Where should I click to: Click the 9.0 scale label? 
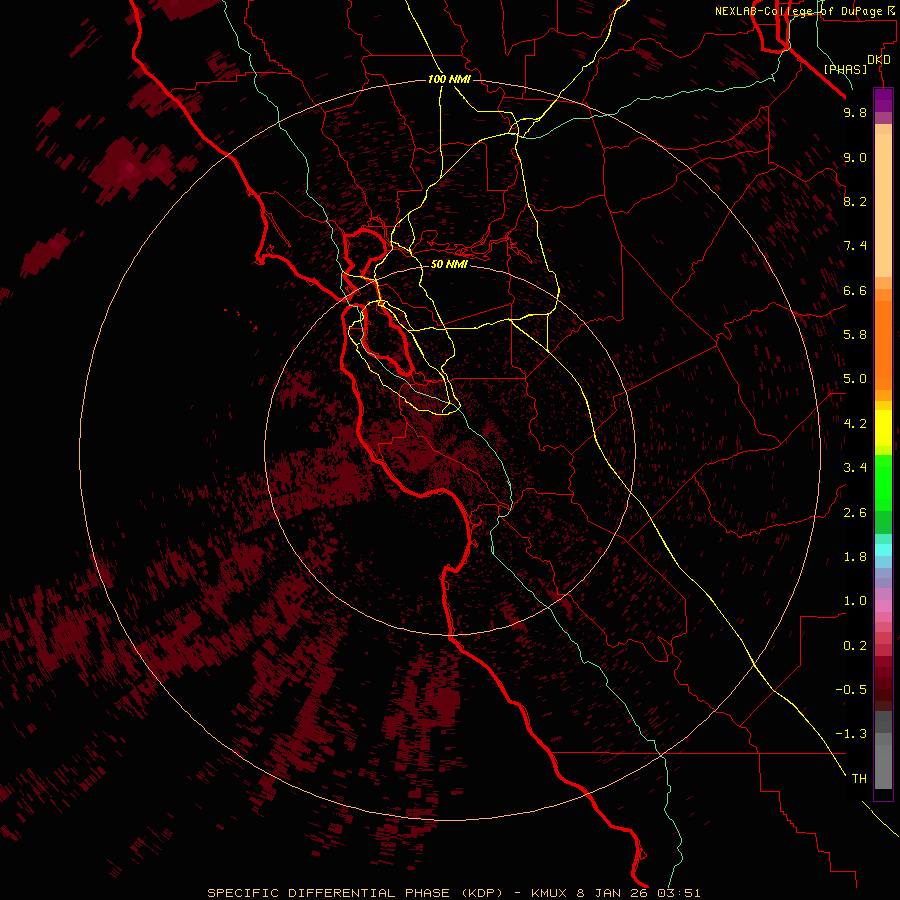tap(855, 157)
